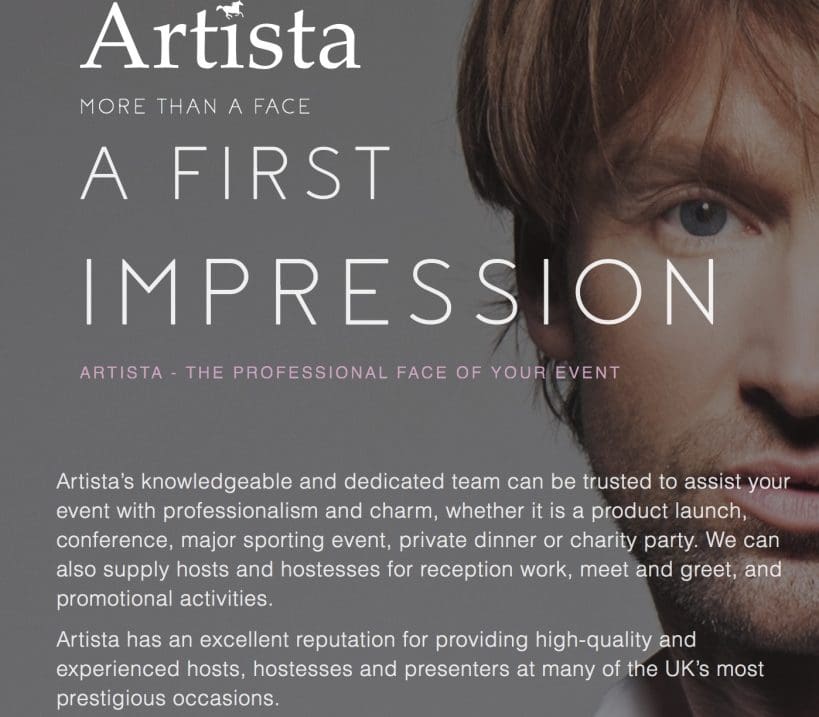The image size is (819, 717).
Task: Select the pink professional face of your event subtitle
Action: (x=350, y=373)
